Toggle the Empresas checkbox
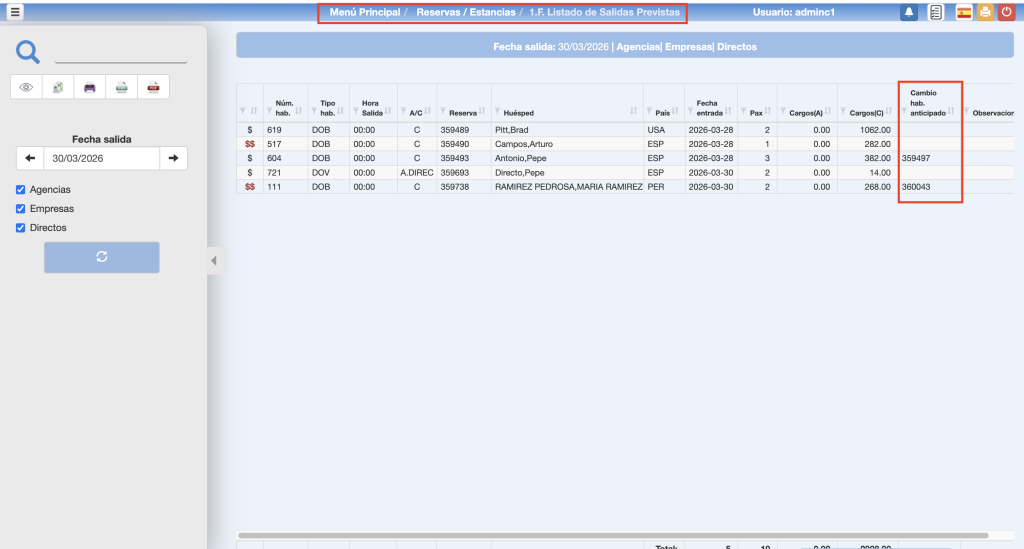 click(21, 209)
